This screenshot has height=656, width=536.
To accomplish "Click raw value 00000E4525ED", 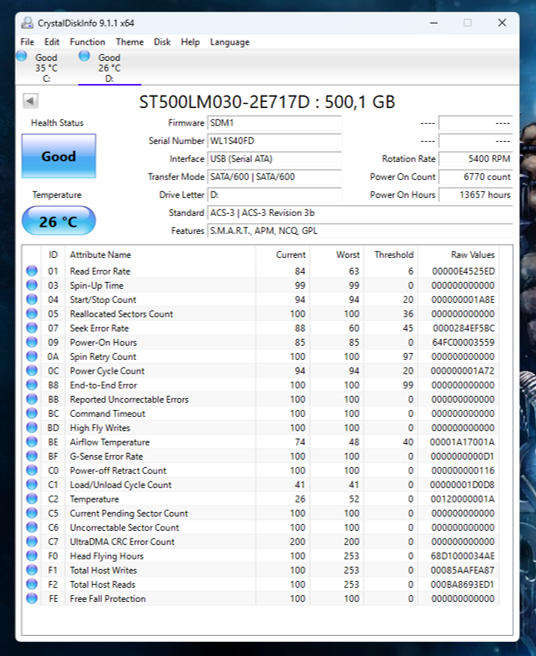I will (464, 271).
